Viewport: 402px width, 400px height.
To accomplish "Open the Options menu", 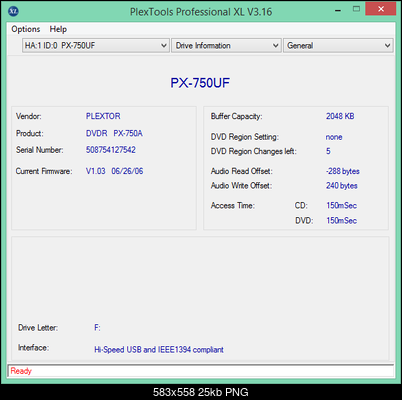I will click(x=26, y=29).
